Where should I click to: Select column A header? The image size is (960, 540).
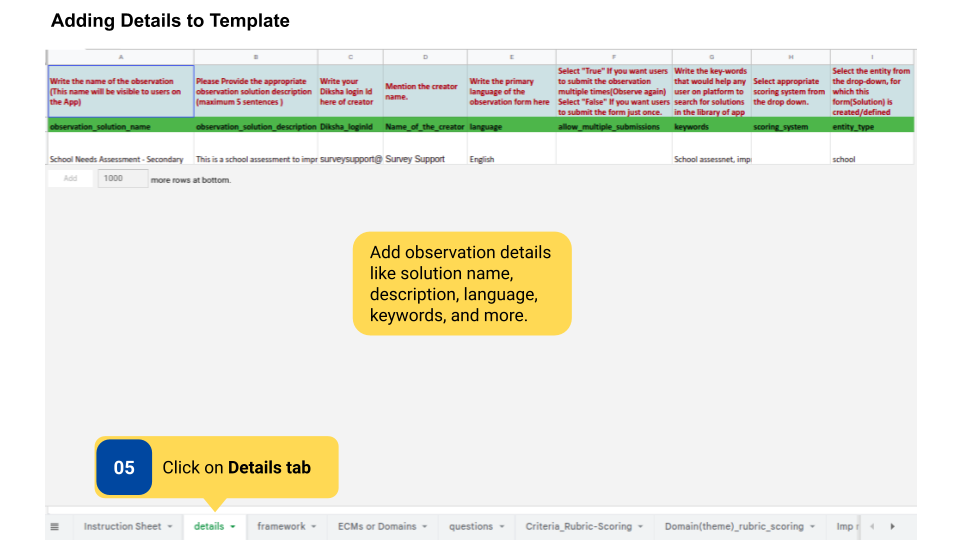click(120, 57)
